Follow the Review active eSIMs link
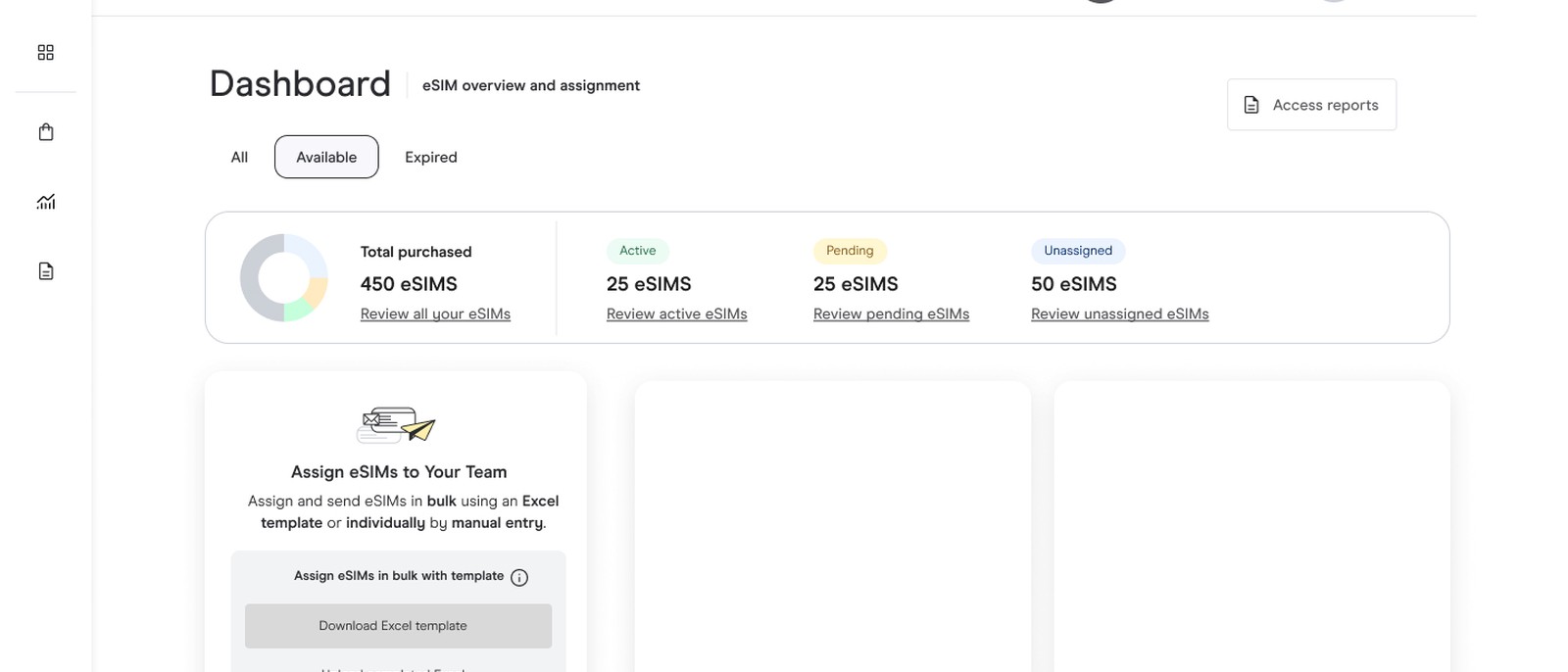This screenshot has height=672, width=1568. (x=676, y=314)
